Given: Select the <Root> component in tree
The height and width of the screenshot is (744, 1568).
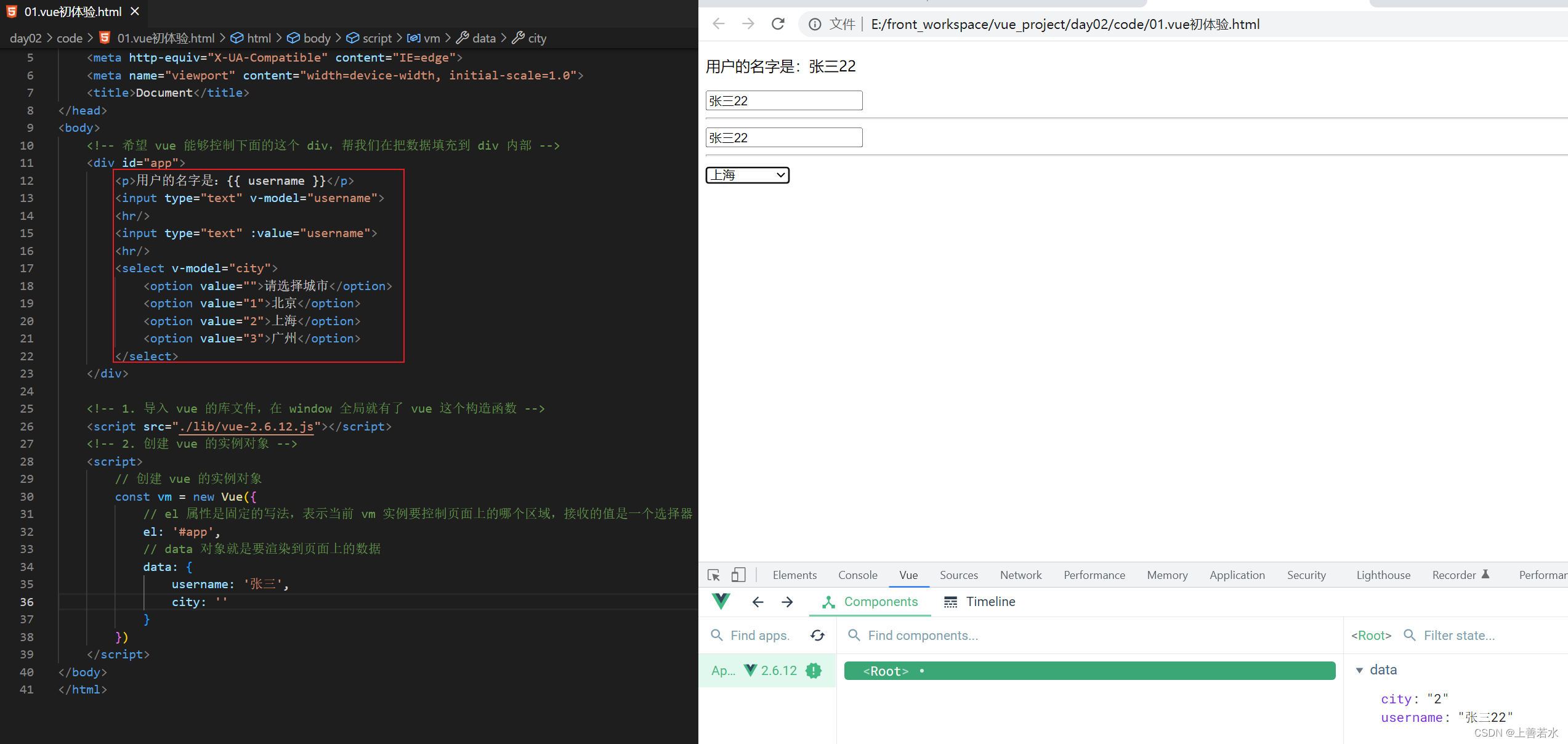Looking at the screenshot, I should click(x=1089, y=671).
